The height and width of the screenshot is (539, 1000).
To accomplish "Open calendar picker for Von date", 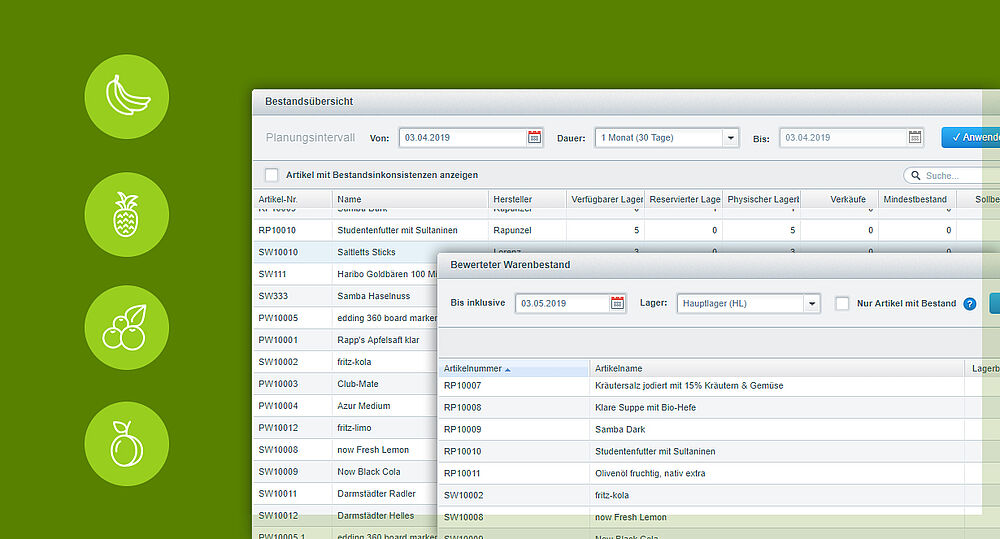I will [x=534, y=137].
